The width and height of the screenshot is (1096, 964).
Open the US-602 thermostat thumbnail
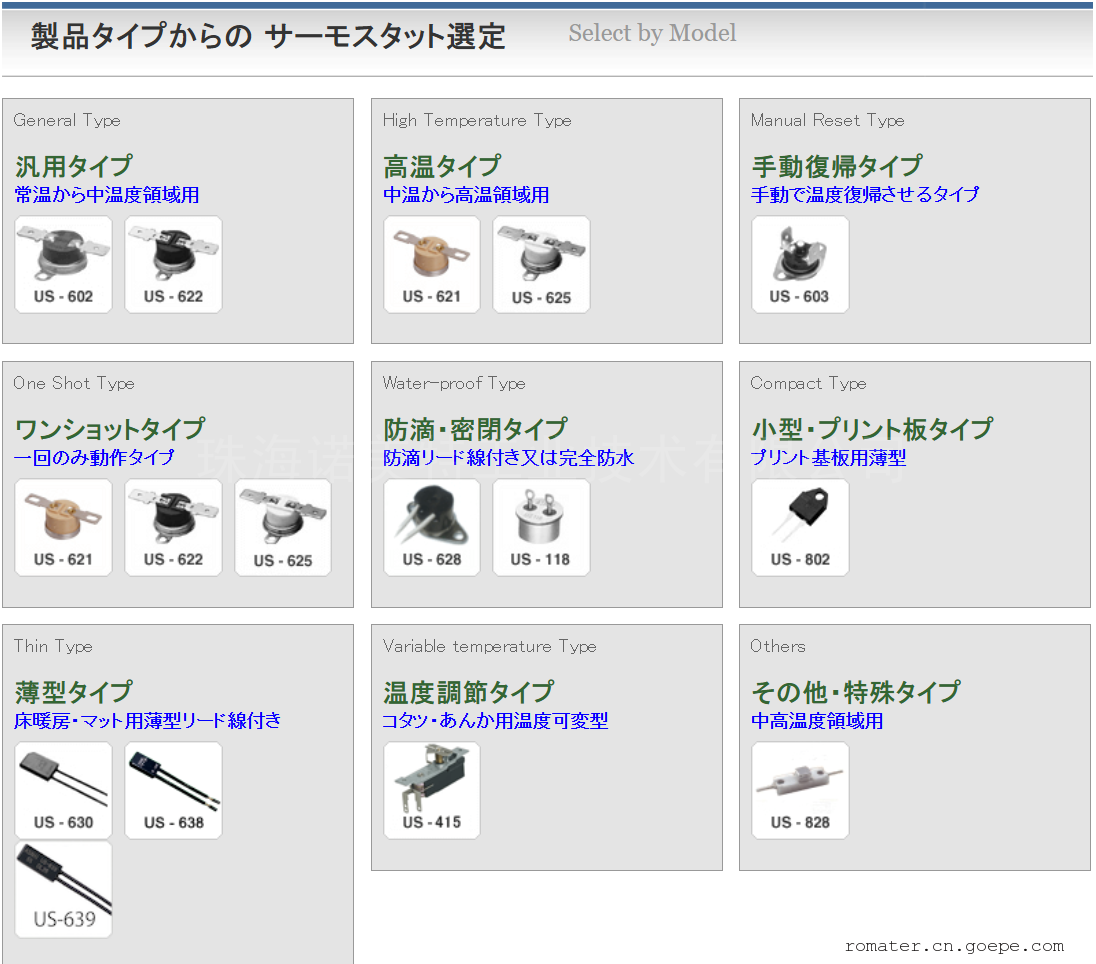(63, 264)
